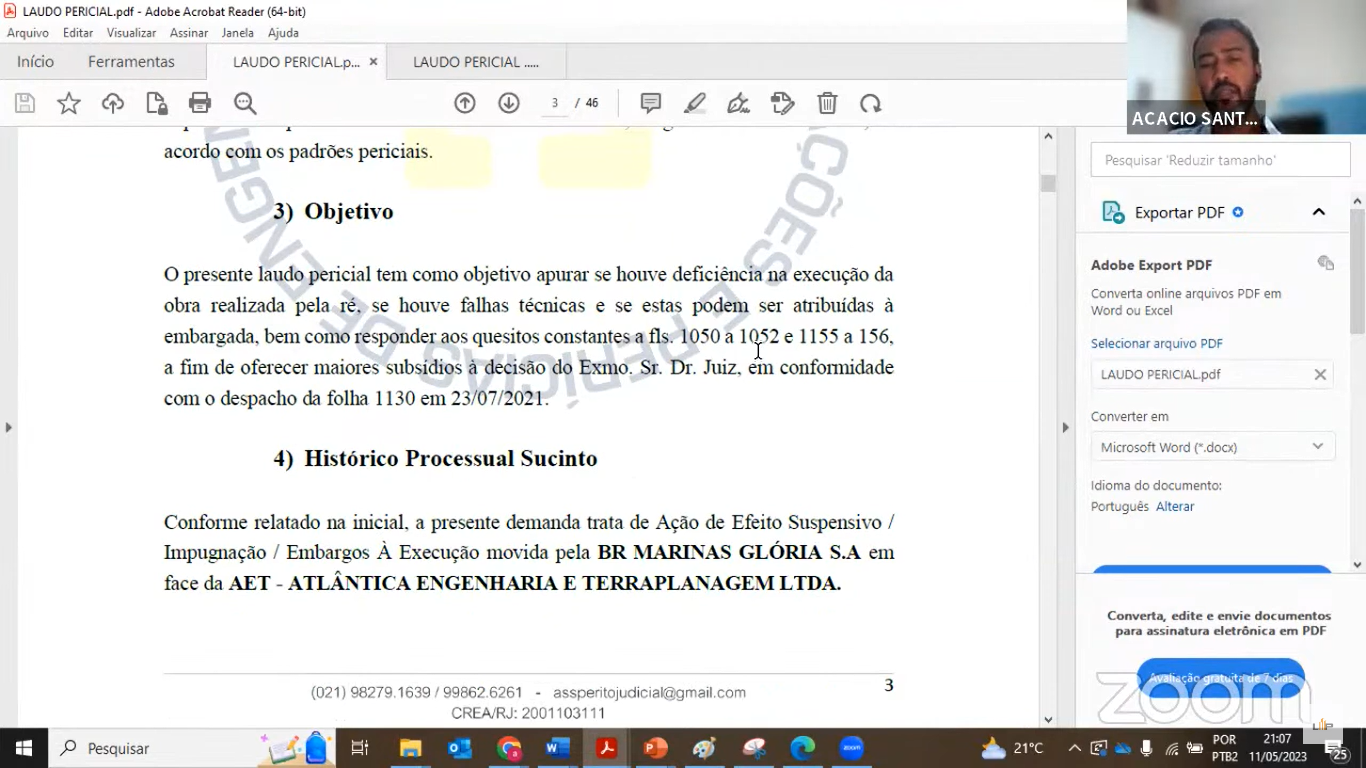Click the delete trash icon in toolbar
This screenshot has width=1366, height=768.
827,103
